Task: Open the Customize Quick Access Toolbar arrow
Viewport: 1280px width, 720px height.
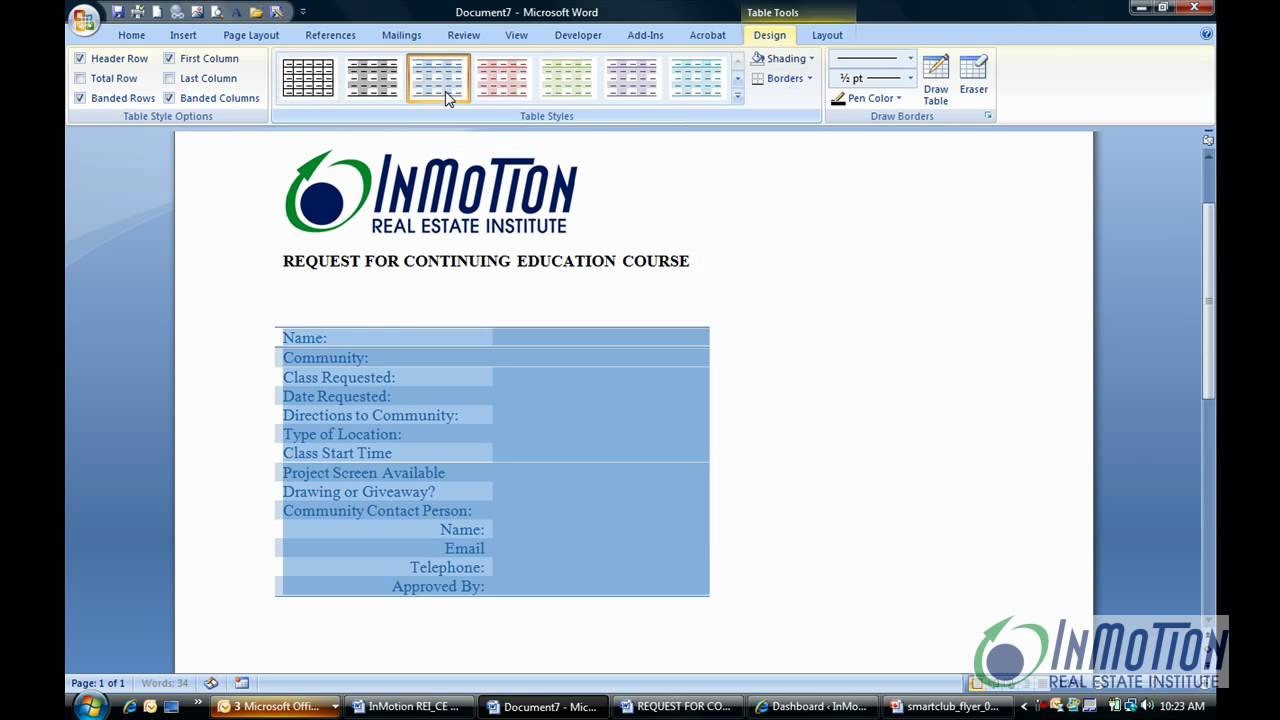Action: point(303,12)
